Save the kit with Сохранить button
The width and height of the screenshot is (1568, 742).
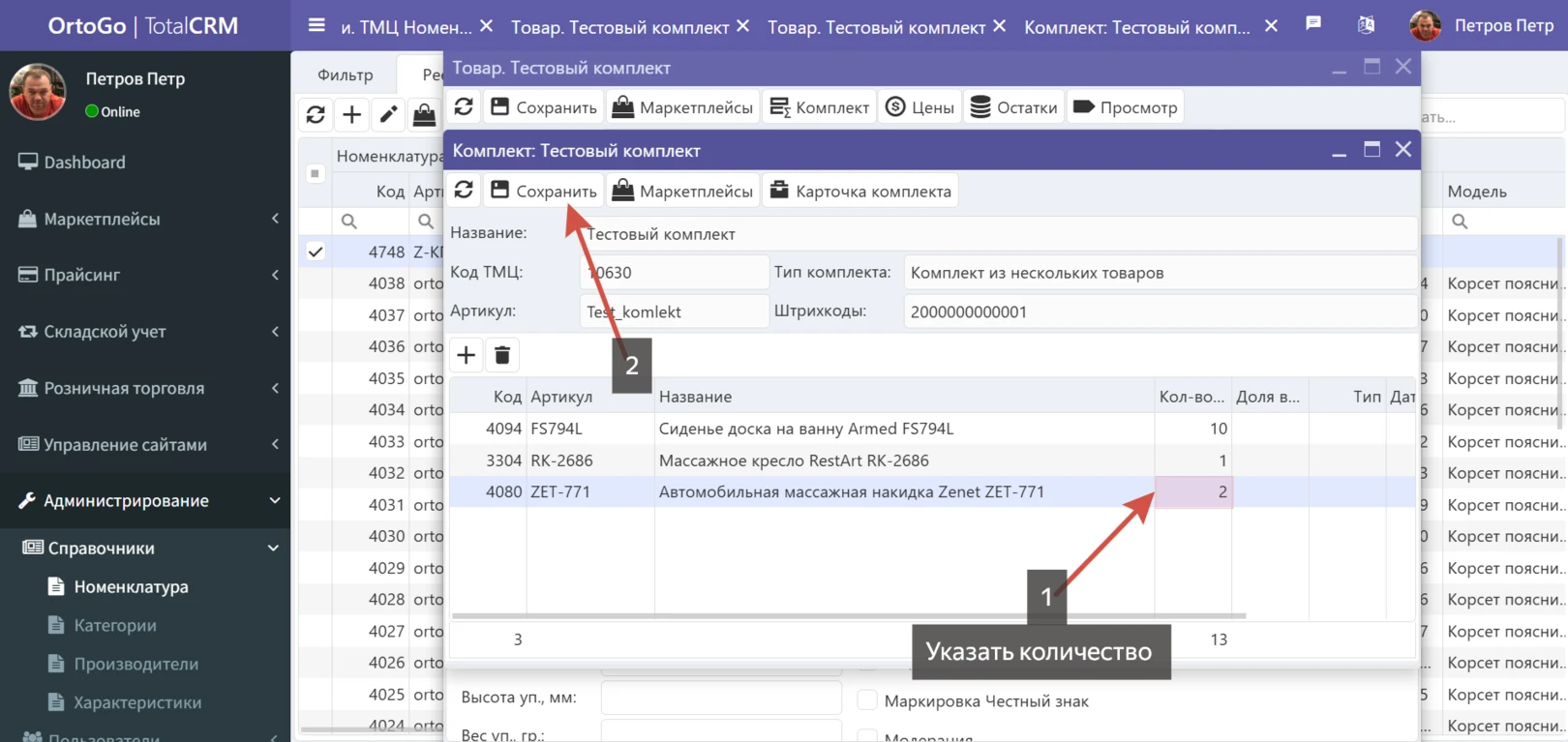point(544,191)
